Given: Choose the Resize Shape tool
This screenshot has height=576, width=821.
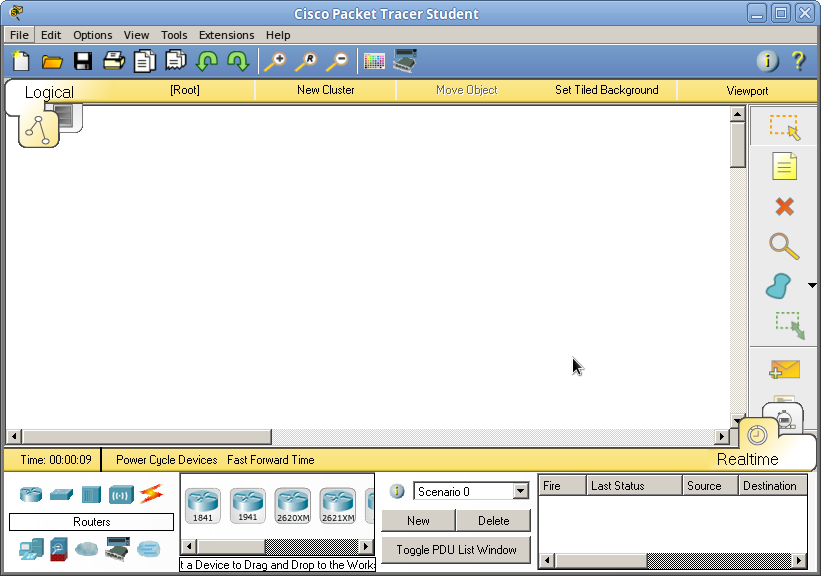Looking at the screenshot, I should pos(790,325).
